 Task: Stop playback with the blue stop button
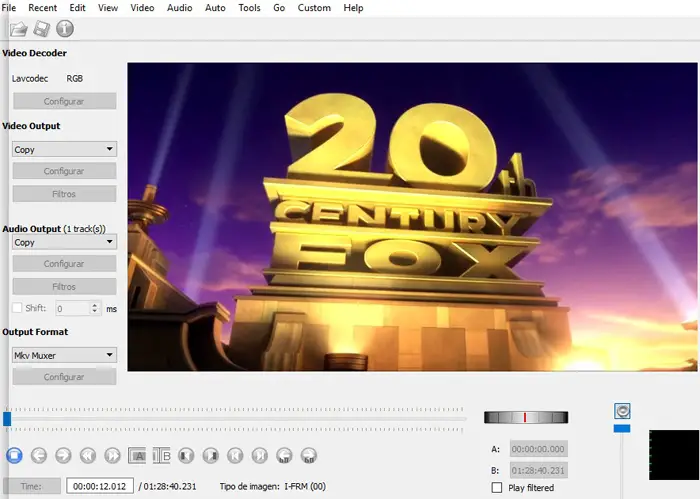point(14,456)
